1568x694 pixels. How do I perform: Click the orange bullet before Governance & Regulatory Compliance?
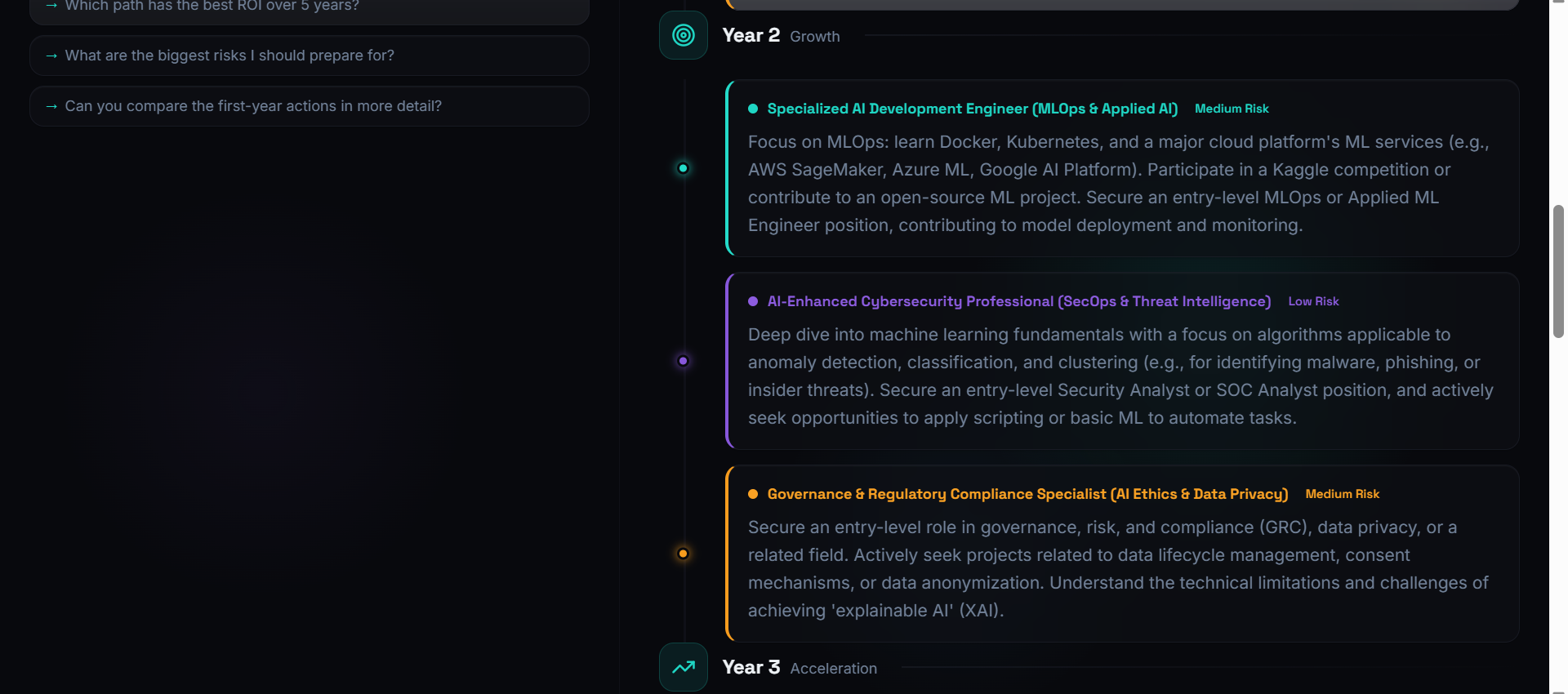[753, 494]
